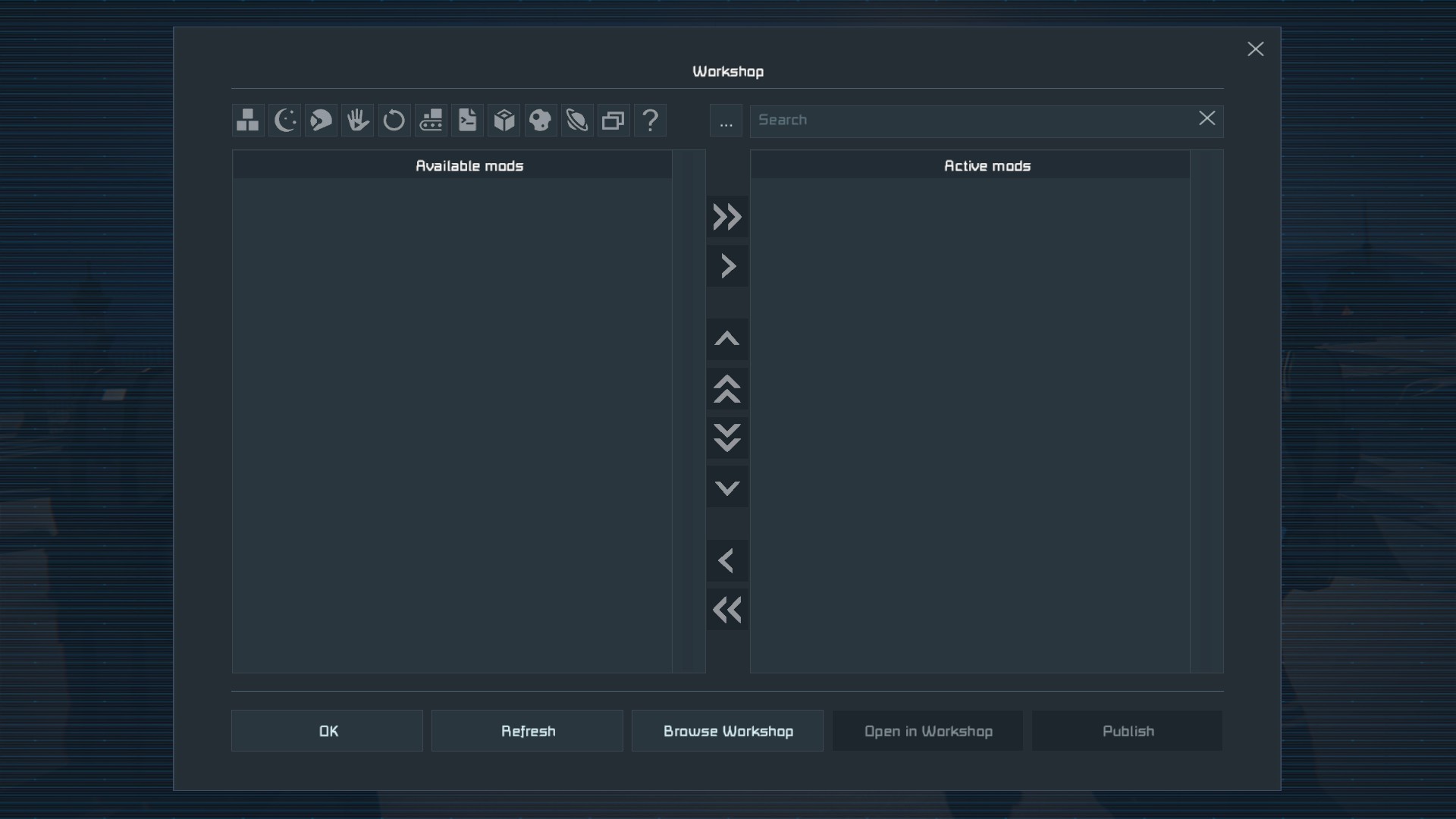Click the Browse Workshop button
This screenshot has height=819, width=1456.
(x=727, y=731)
